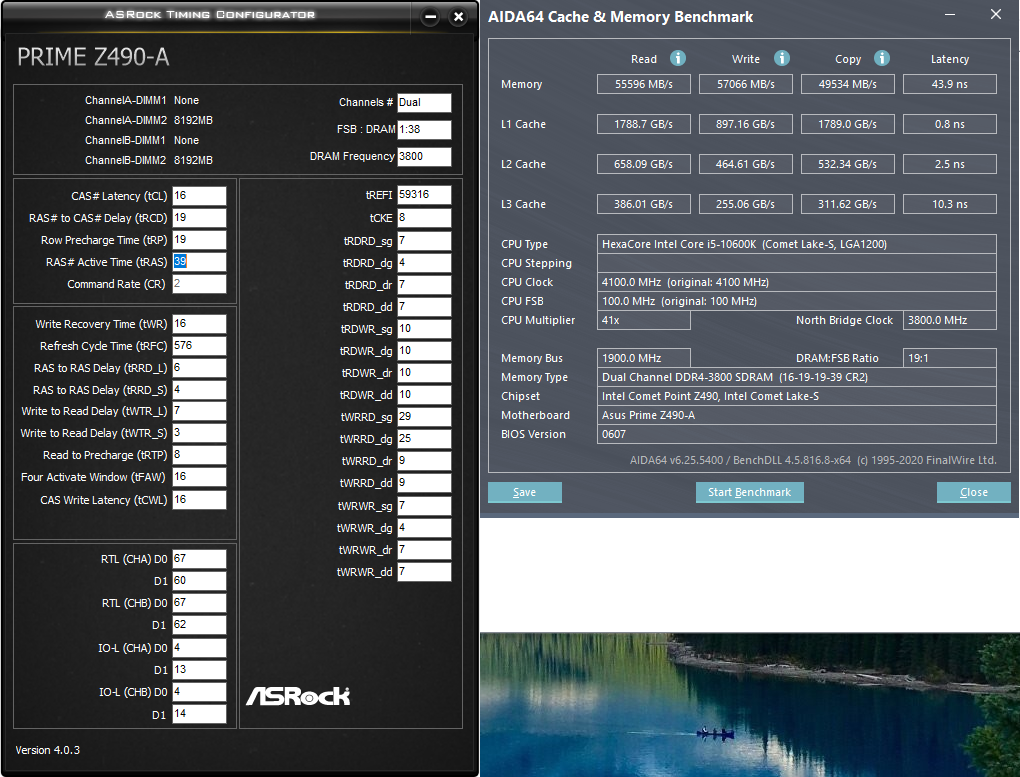The image size is (1020, 777).
Task: Click the RTL (CHA) D0 field
Action: 199,559
